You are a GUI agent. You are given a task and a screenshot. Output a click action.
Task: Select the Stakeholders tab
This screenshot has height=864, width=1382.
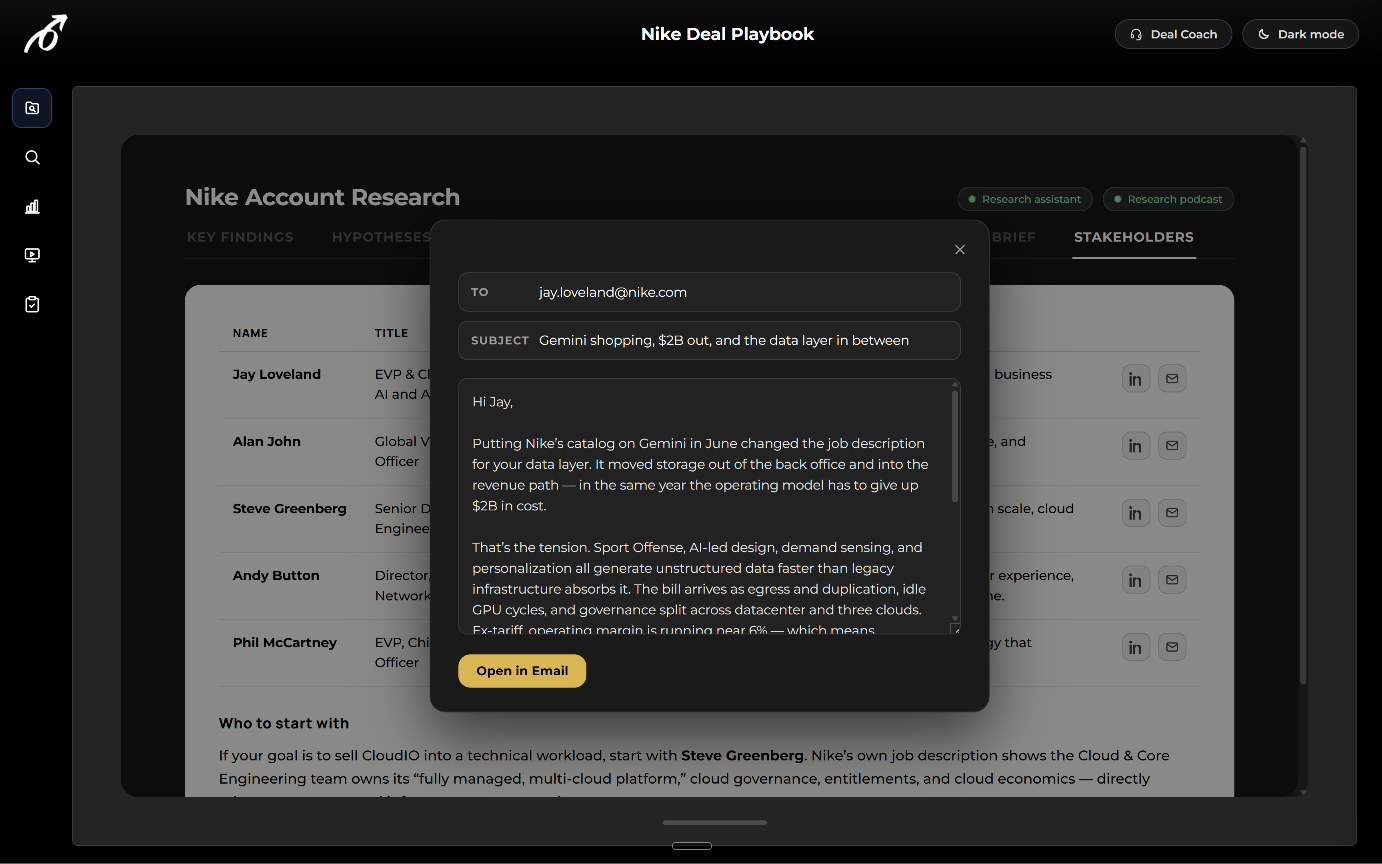pos(1134,237)
